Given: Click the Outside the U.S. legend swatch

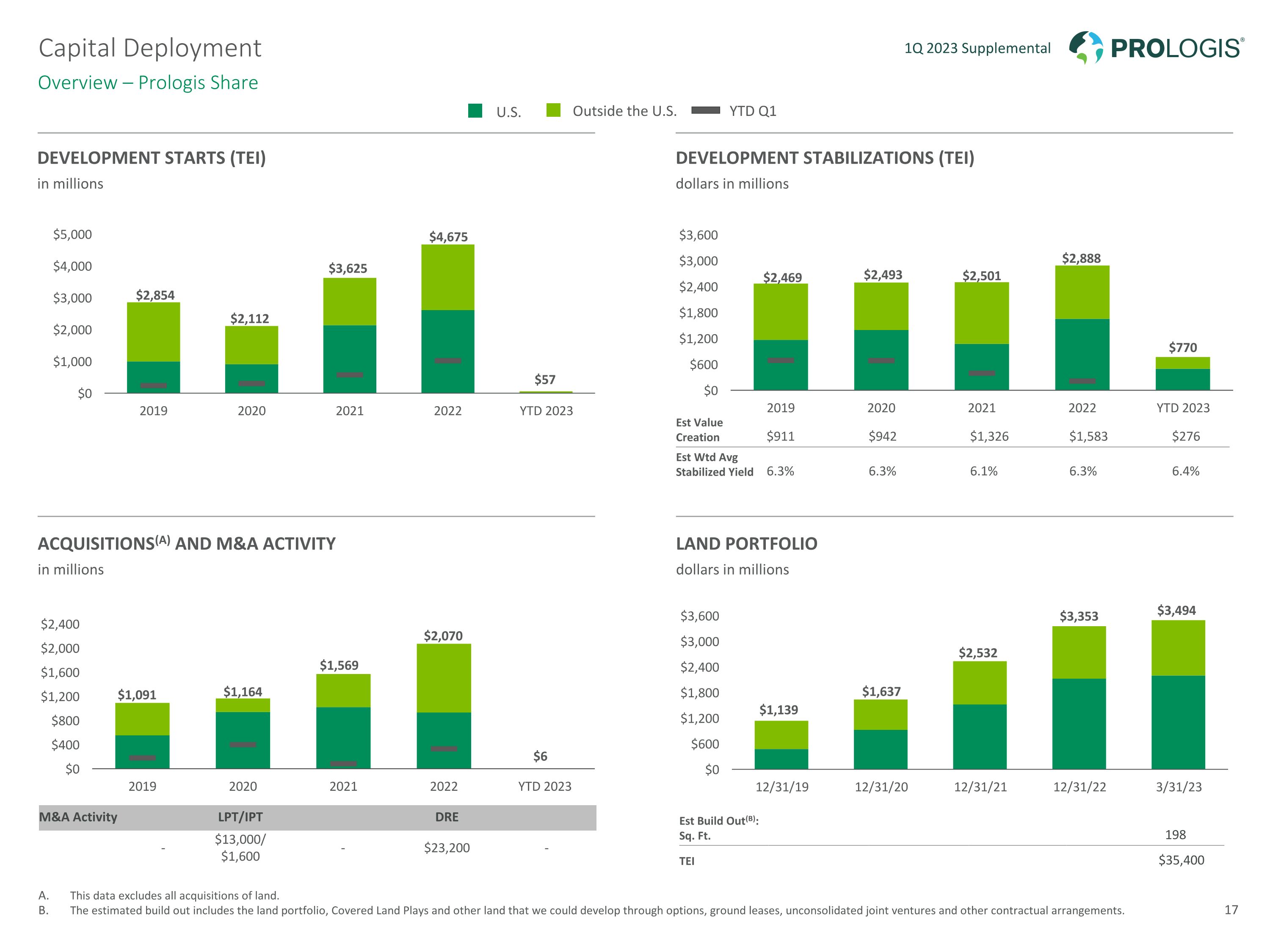Looking at the screenshot, I should (x=553, y=110).
